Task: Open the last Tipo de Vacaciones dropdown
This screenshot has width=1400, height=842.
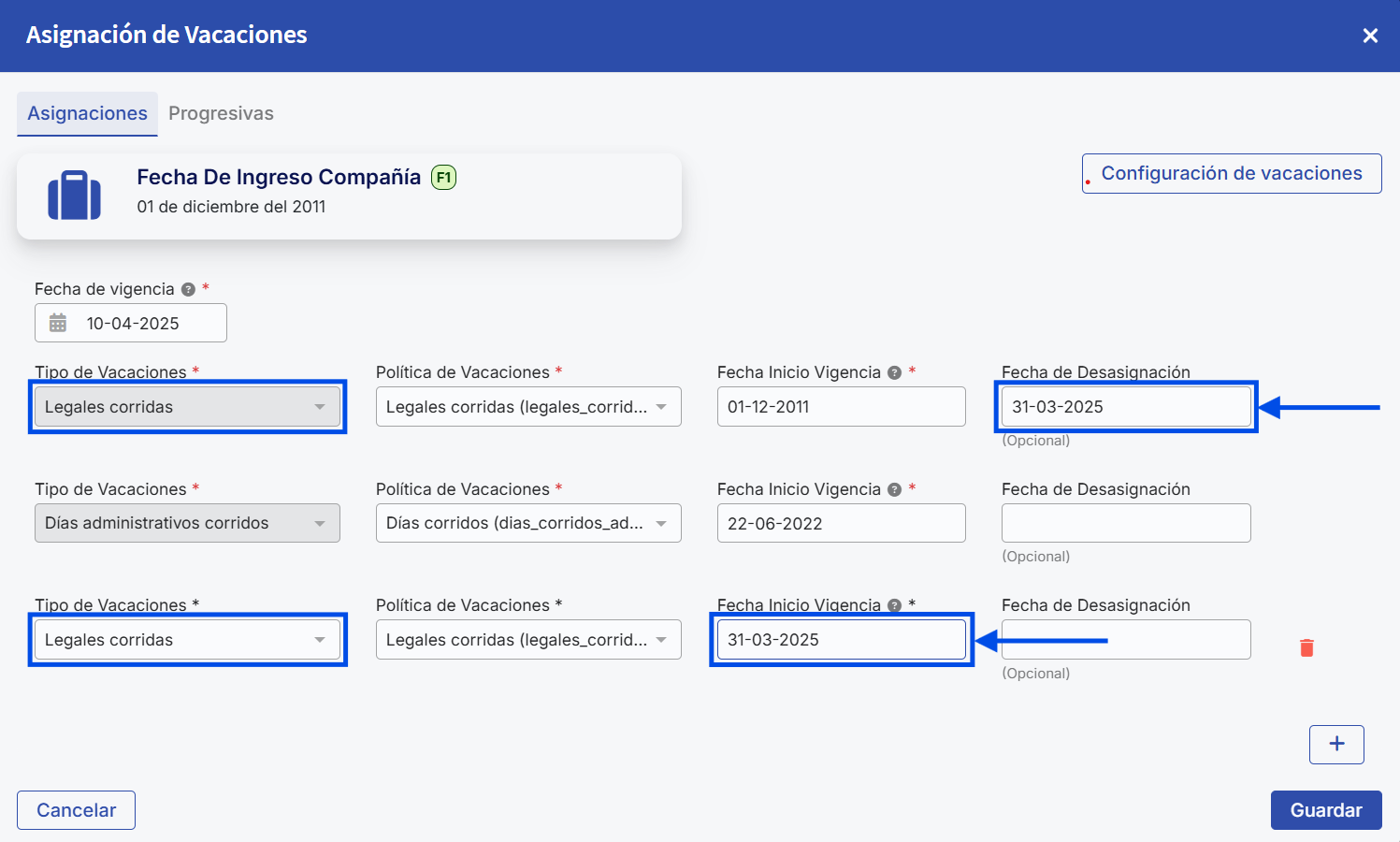Action: pyautogui.click(x=187, y=640)
